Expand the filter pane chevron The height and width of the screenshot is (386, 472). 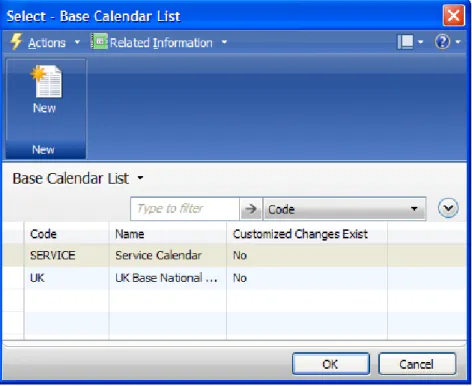click(448, 208)
